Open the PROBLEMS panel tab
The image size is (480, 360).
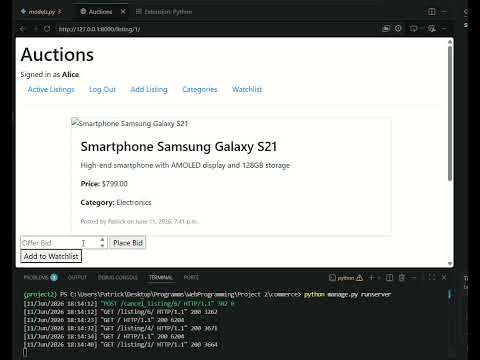pos(40,277)
